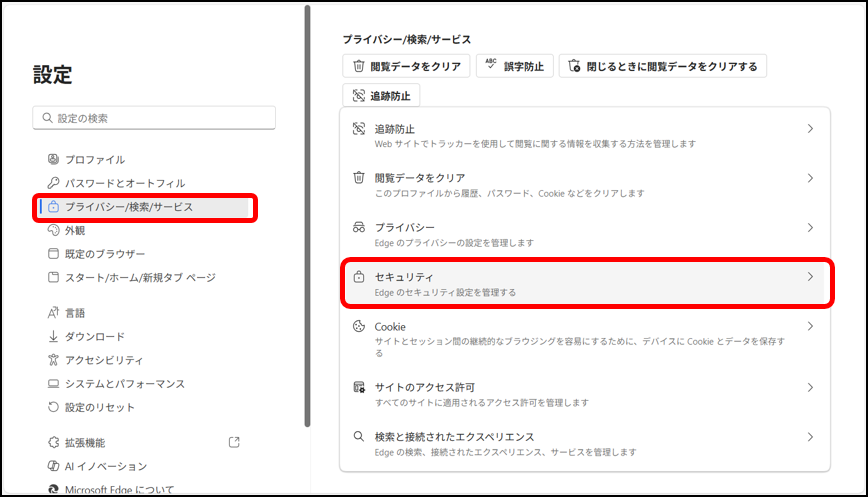Expand the 追跡防止 row chevron
Screen dimensions: 868x497
point(810,129)
